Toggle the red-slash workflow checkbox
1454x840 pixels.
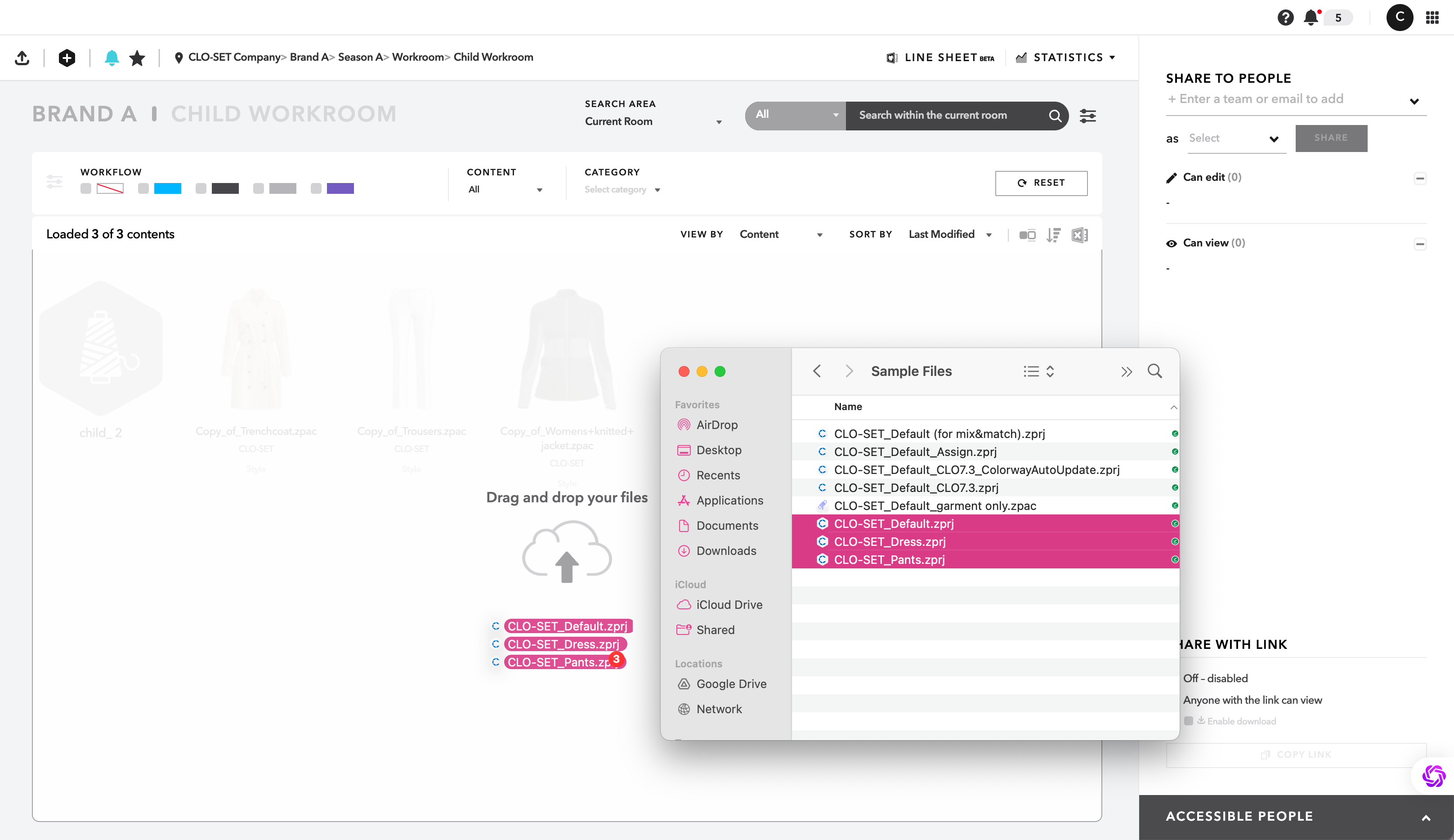86,189
